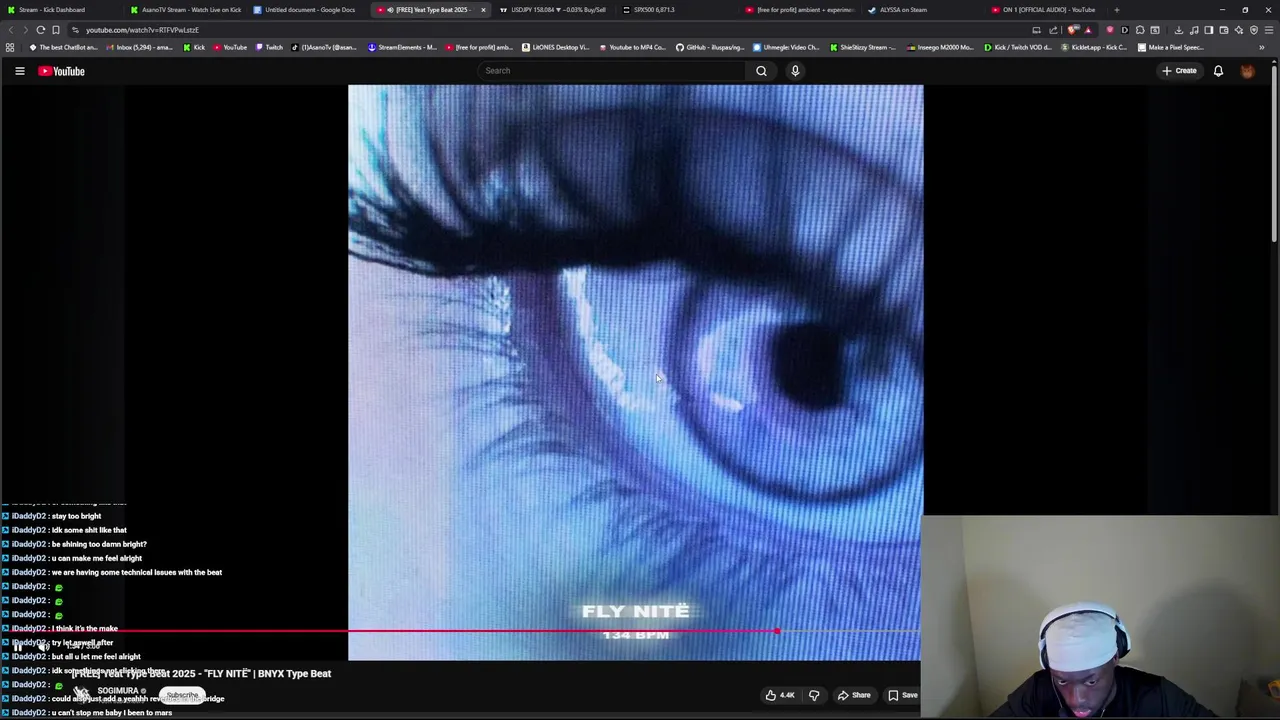The image size is (1280, 720).
Task: Dislike the video
Action: click(x=814, y=695)
